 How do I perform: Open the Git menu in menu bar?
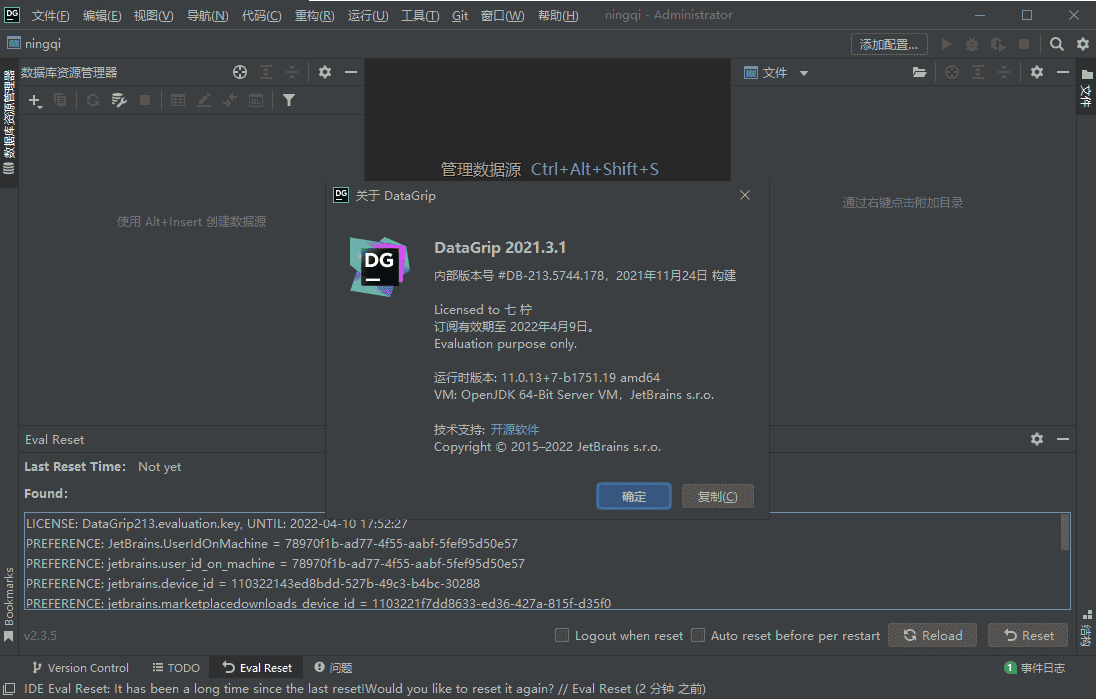(x=460, y=16)
